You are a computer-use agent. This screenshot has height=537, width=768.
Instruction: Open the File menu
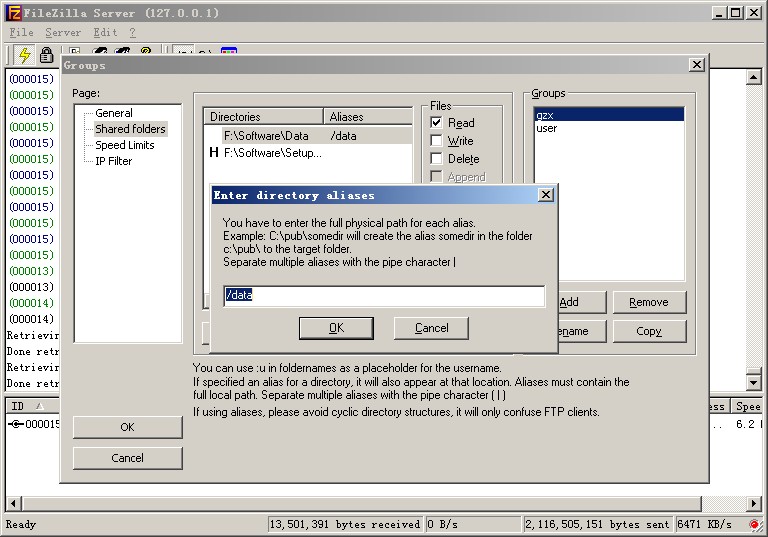click(22, 32)
